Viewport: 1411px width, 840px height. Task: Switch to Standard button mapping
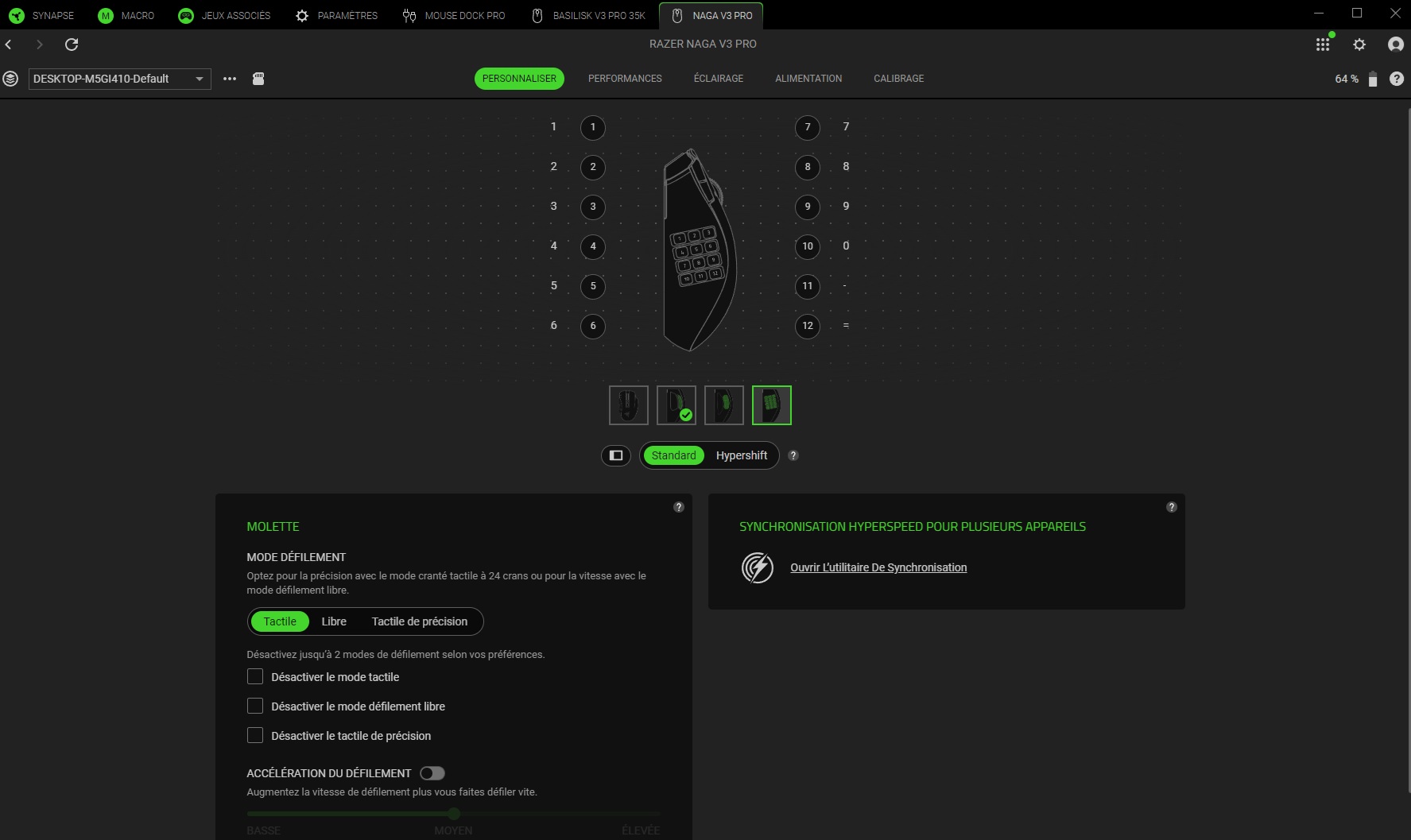[673, 455]
